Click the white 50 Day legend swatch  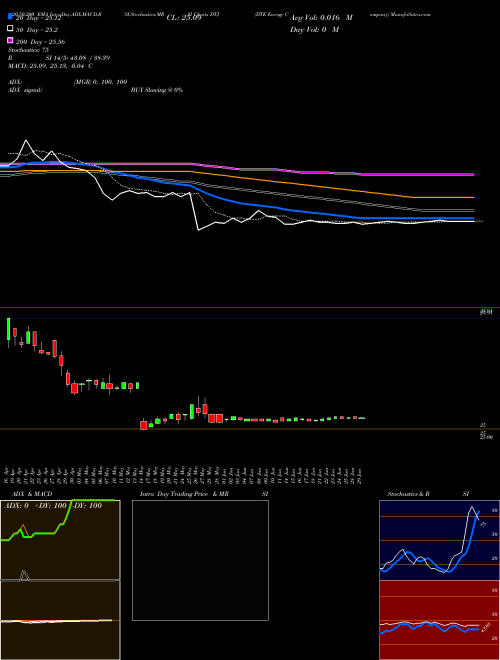(10, 29)
